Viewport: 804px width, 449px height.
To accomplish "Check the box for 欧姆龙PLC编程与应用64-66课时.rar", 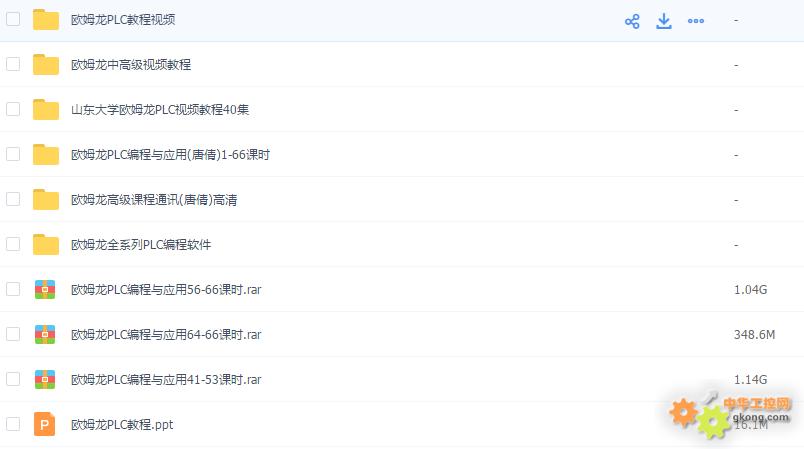I will click(13, 334).
